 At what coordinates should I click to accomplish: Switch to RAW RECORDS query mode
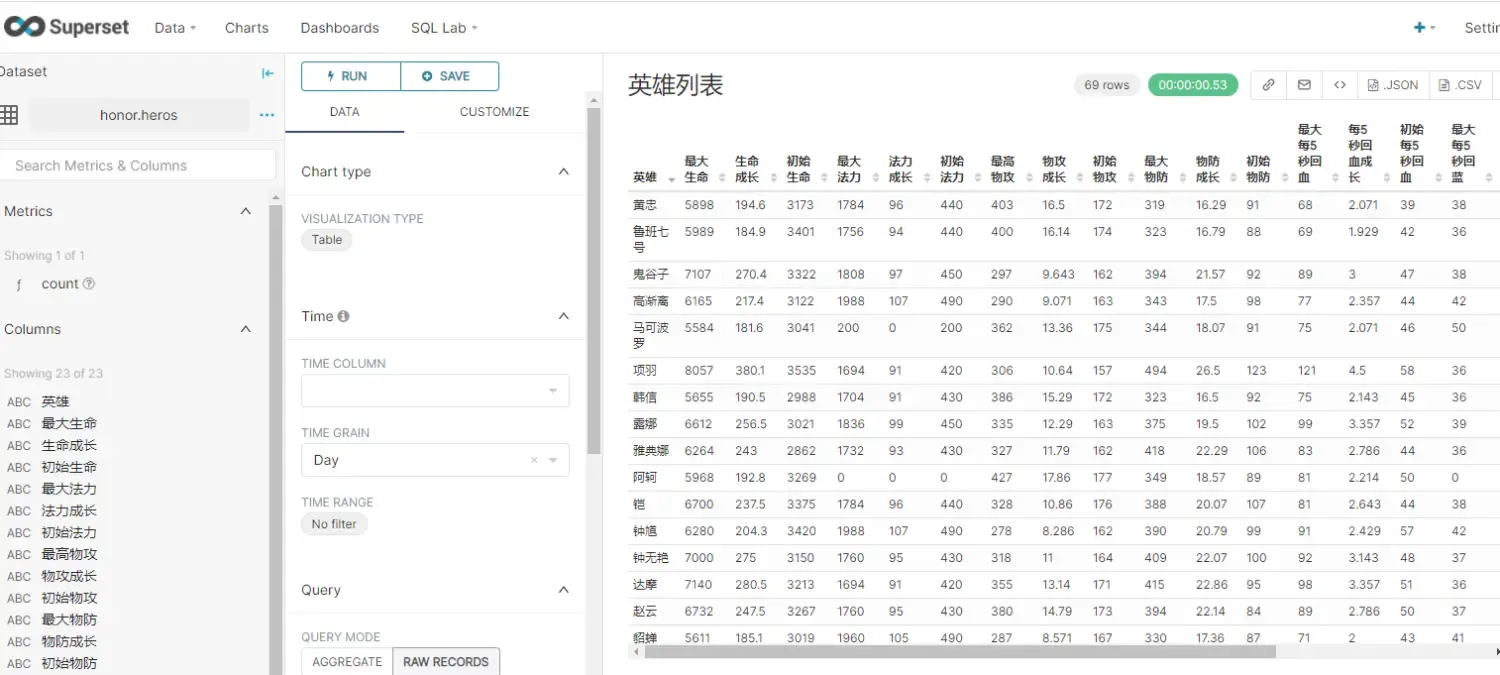[x=447, y=661]
